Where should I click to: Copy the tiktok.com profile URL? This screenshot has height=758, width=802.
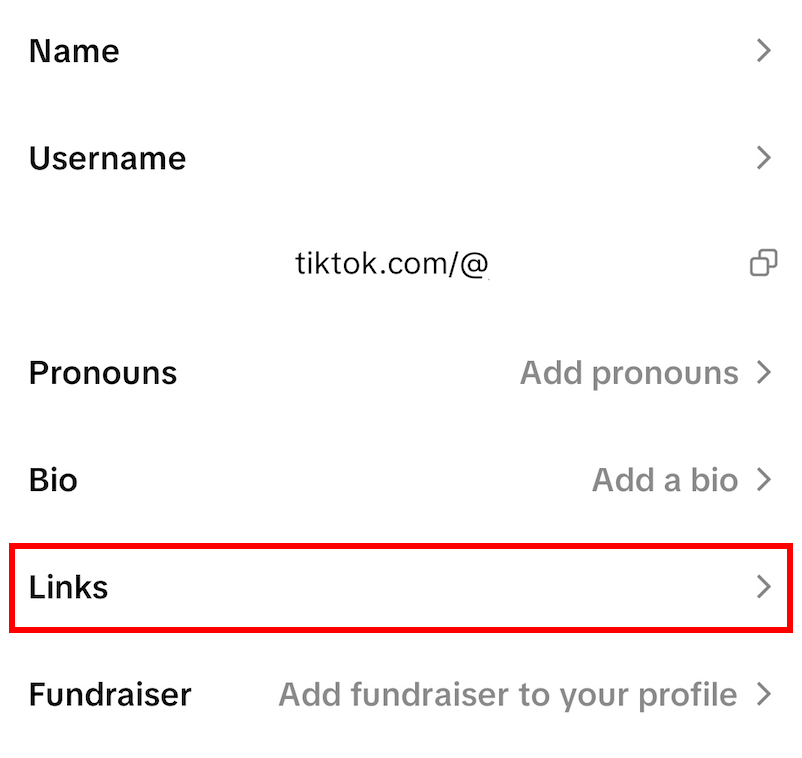tap(765, 263)
